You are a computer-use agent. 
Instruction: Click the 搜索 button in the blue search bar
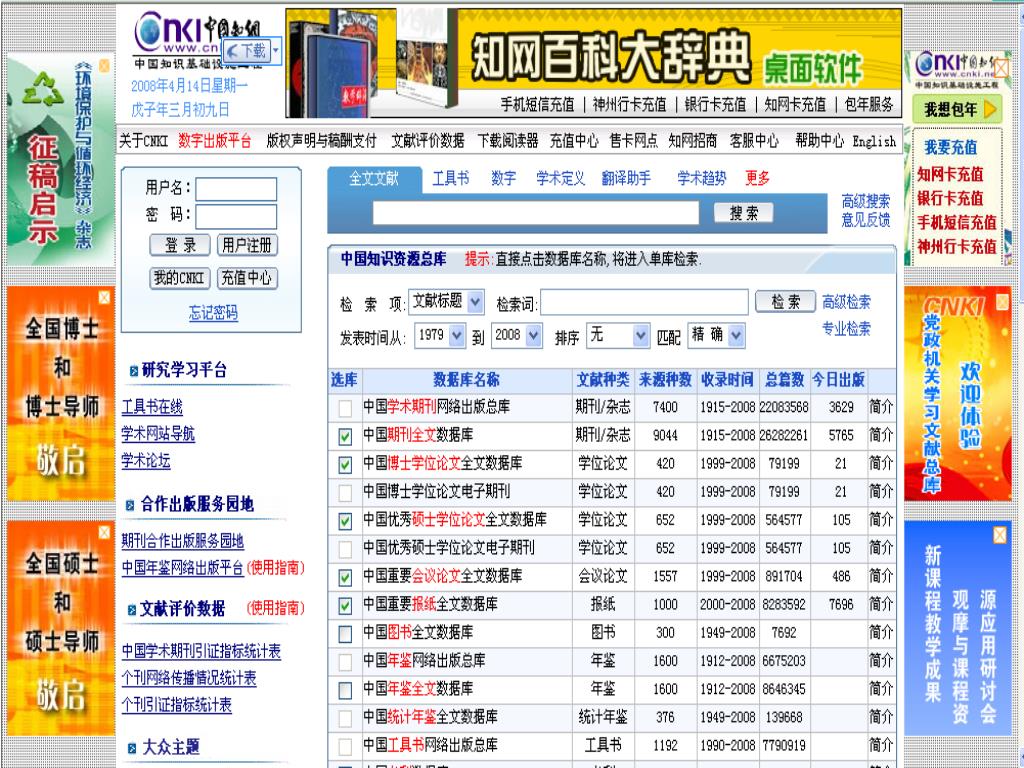[744, 213]
